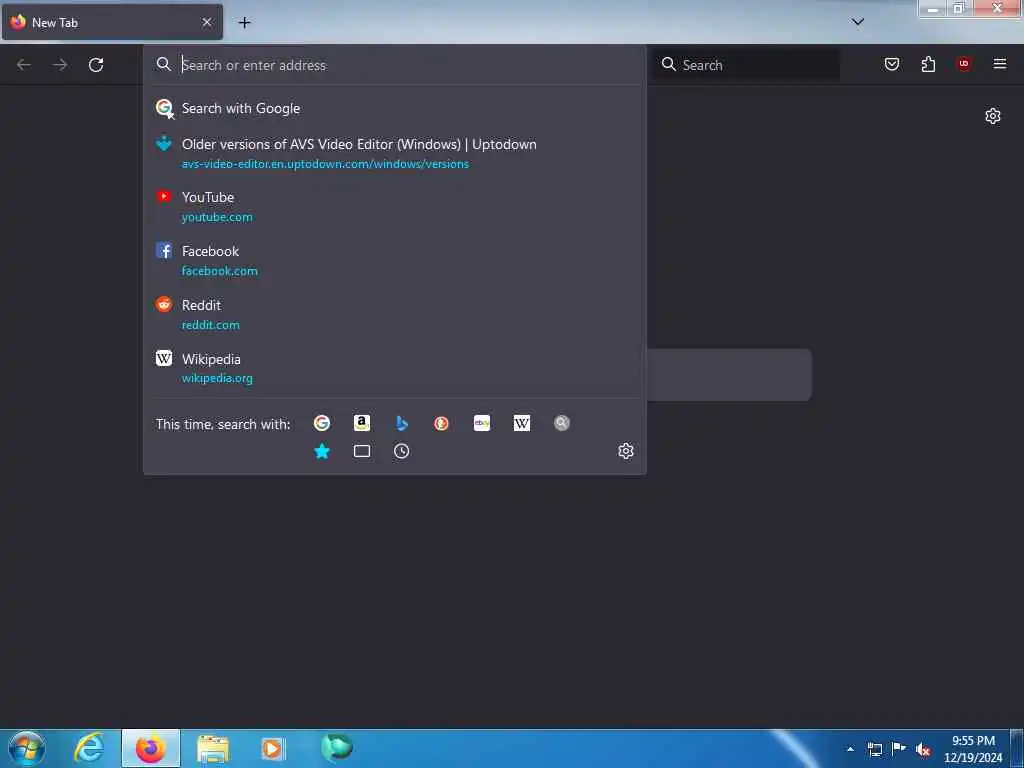
Task: Open the uBlock Origin extension icon
Action: 964,63
